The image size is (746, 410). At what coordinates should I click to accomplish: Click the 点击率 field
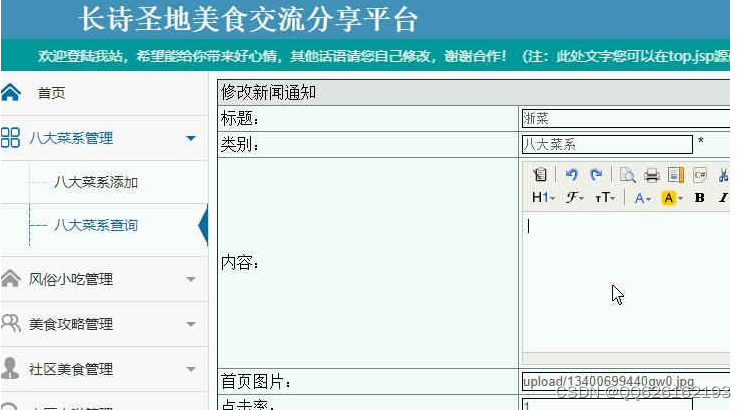pos(607,405)
